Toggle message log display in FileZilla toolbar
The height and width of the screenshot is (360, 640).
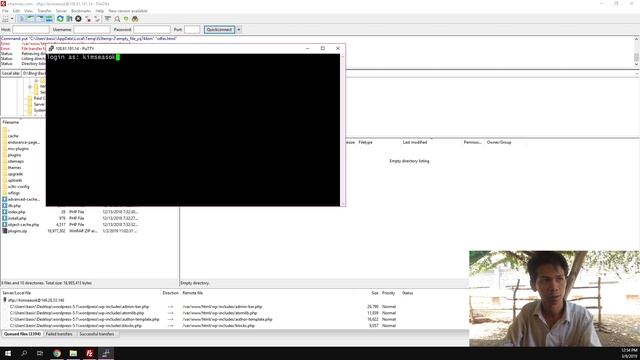point(22,19)
